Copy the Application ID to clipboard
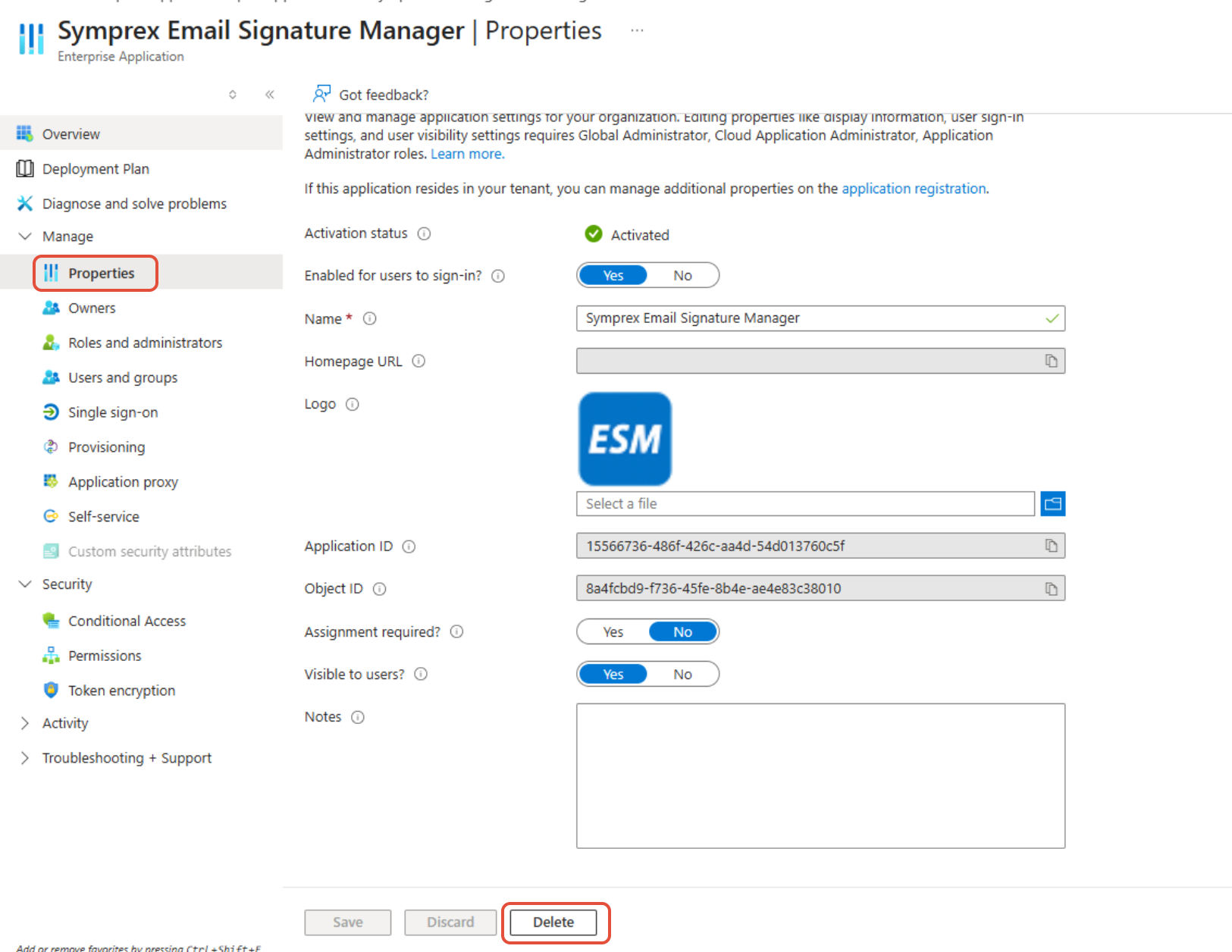Screen dimensions: 1232x952 [1052, 546]
